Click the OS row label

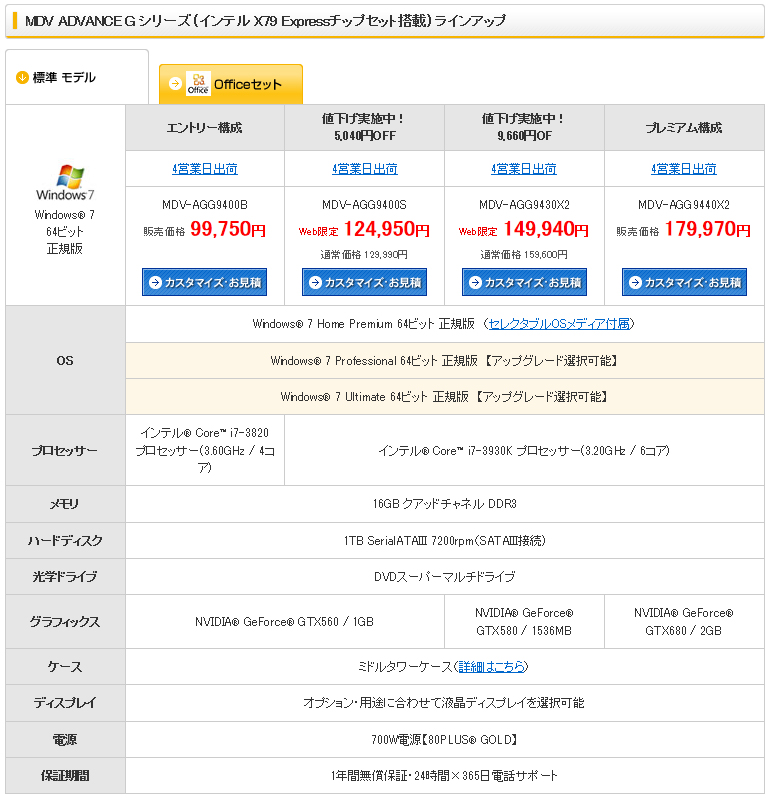65,360
